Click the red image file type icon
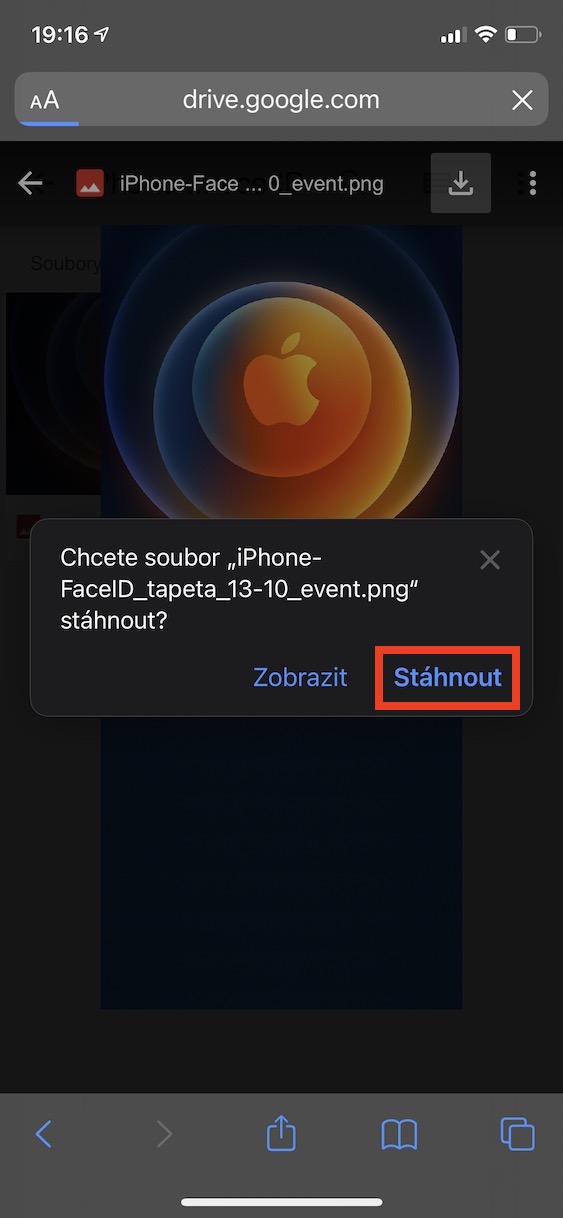563x1218 pixels. point(91,183)
